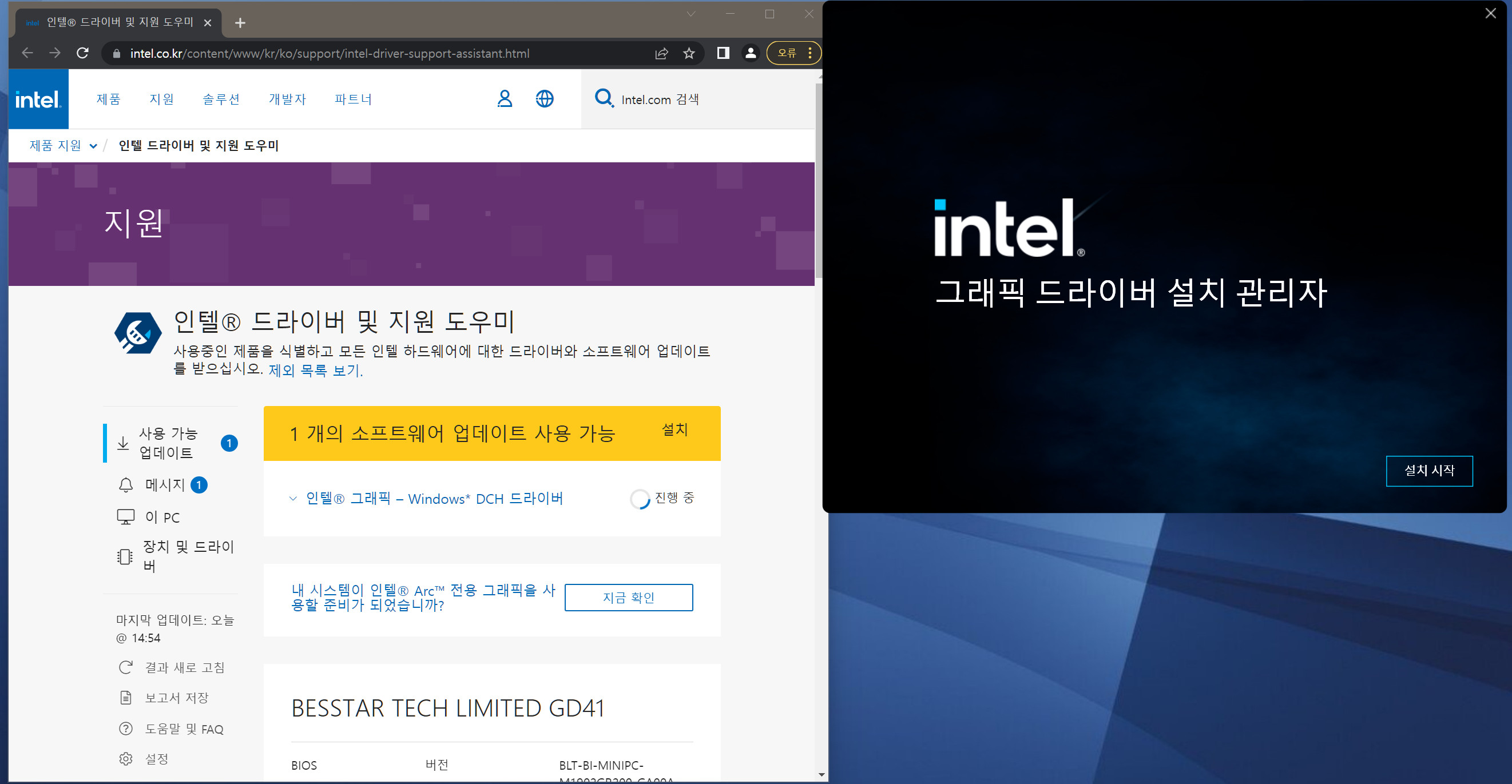
Task: Click the browser address bar URL
Action: pyautogui.click(x=330, y=53)
